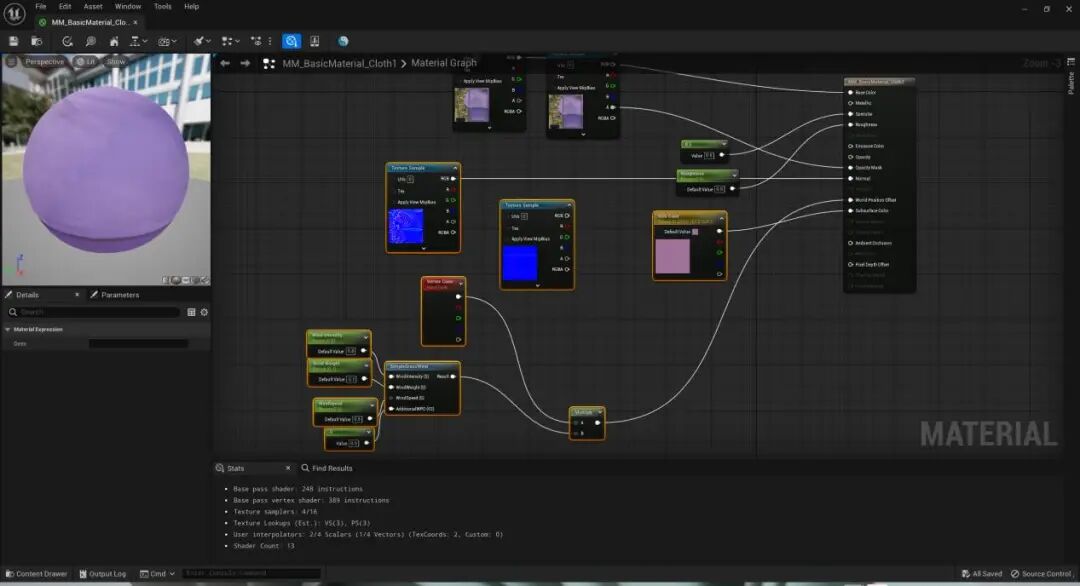The width and height of the screenshot is (1080, 586).
Task: Go forward with the graph right arrow
Action: point(245,63)
